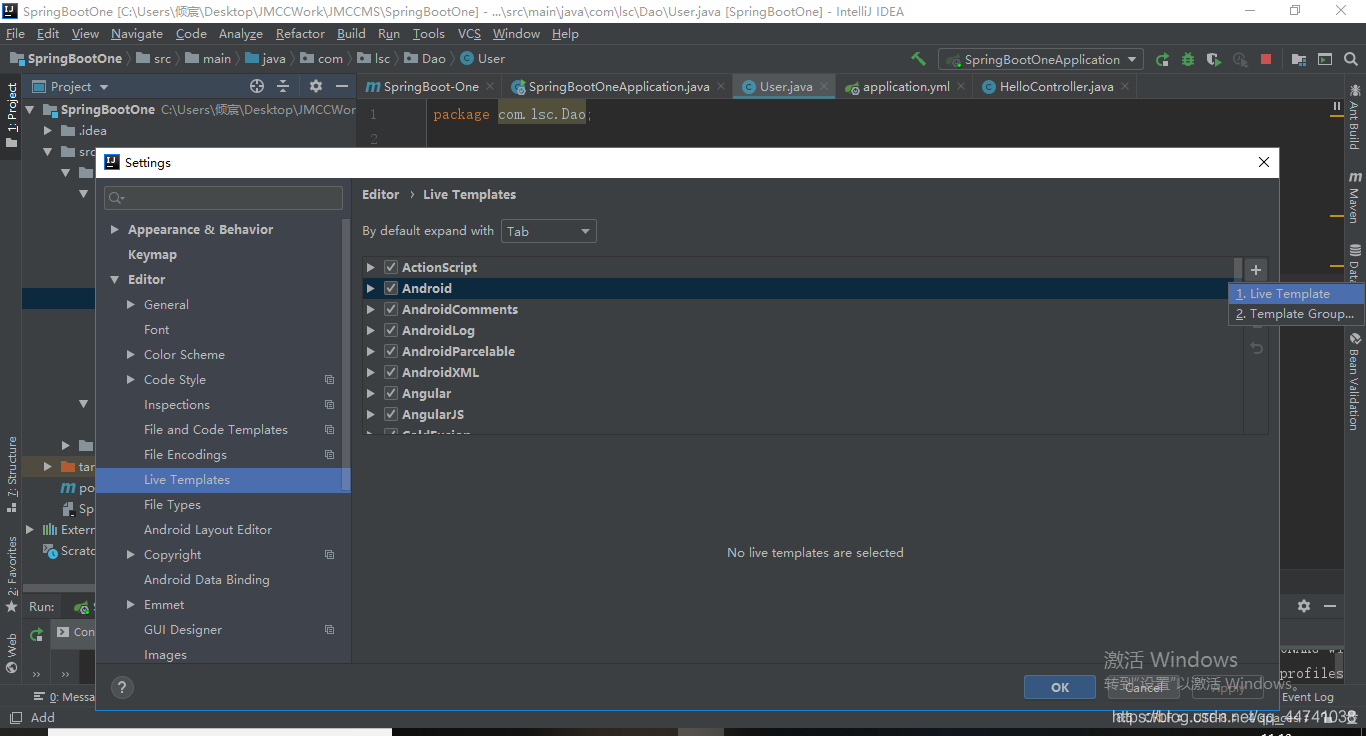Click copy icon beside Code Style

pyautogui.click(x=329, y=380)
